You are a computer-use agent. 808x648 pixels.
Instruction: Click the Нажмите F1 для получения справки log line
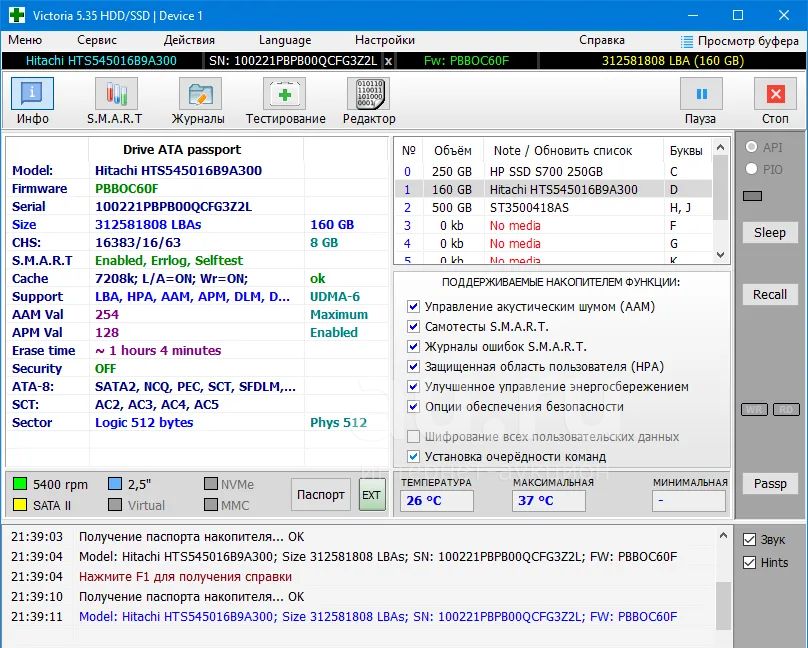[x=186, y=577]
